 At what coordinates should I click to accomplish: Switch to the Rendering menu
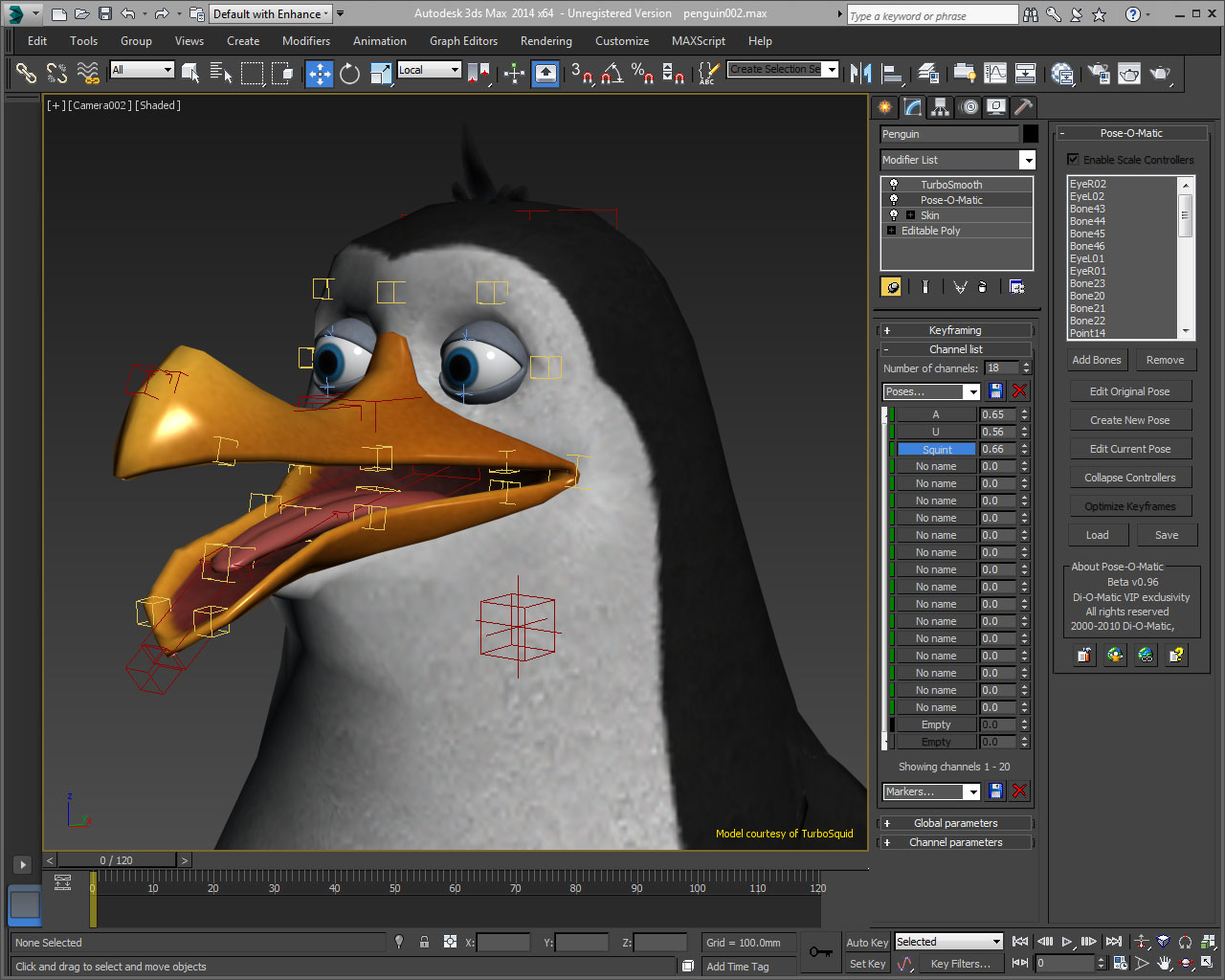pos(546,40)
